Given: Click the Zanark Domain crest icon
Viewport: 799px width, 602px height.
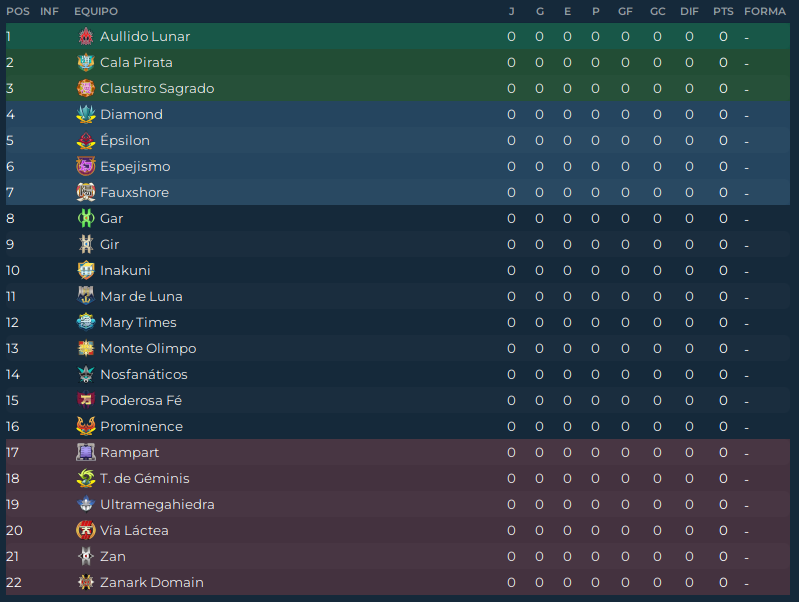Looking at the screenshot, I should click(x=86, y=583).
